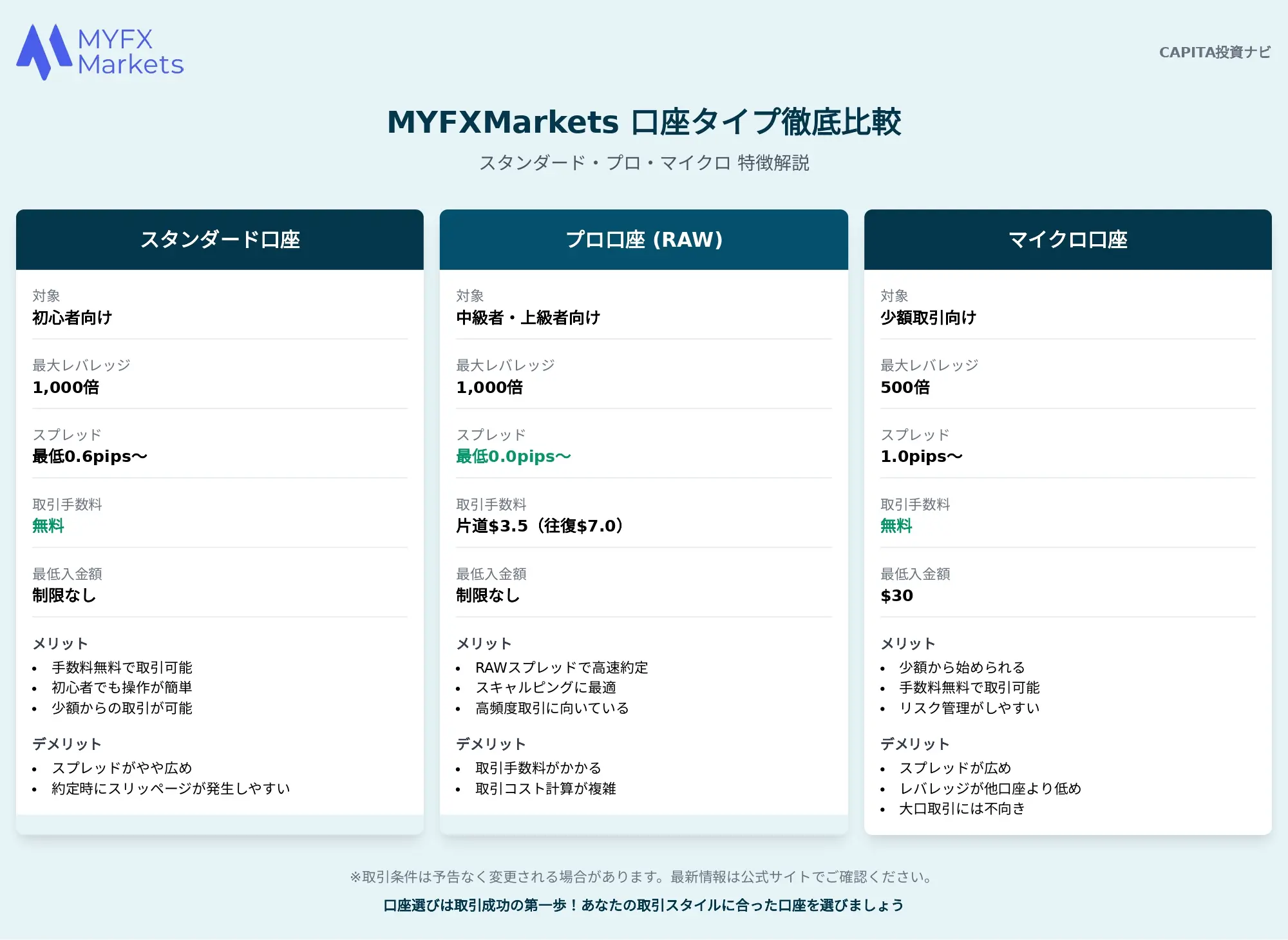Click the 口座選びは取引成功の第一歩 footer line
This screenshot has height=940, width=1288.
(643, 905)
